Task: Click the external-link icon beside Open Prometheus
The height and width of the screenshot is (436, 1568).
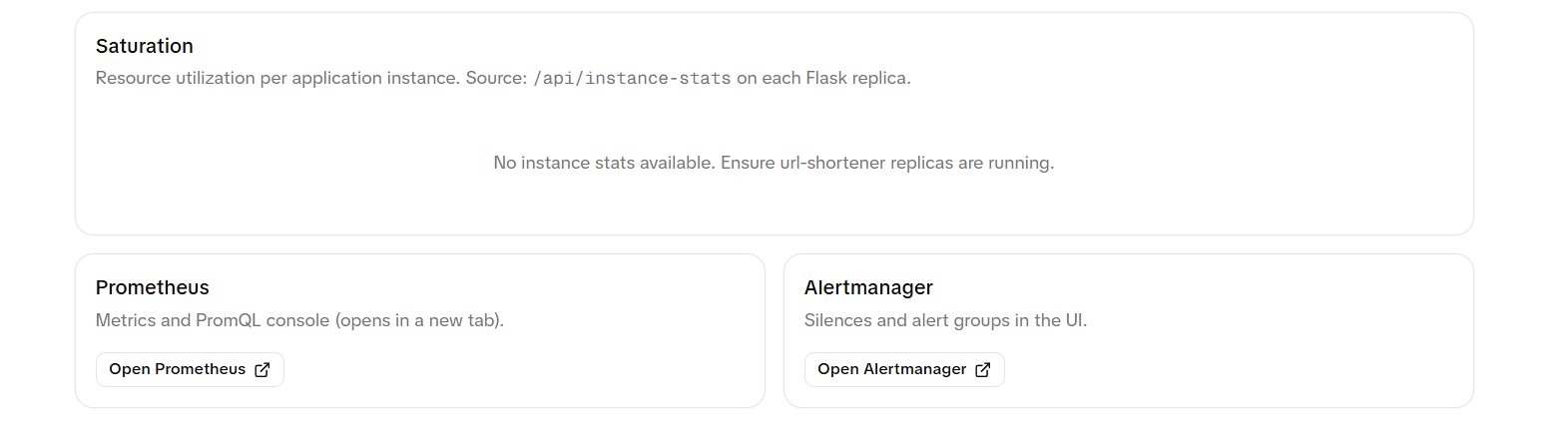Action: (x=262, y=370)
